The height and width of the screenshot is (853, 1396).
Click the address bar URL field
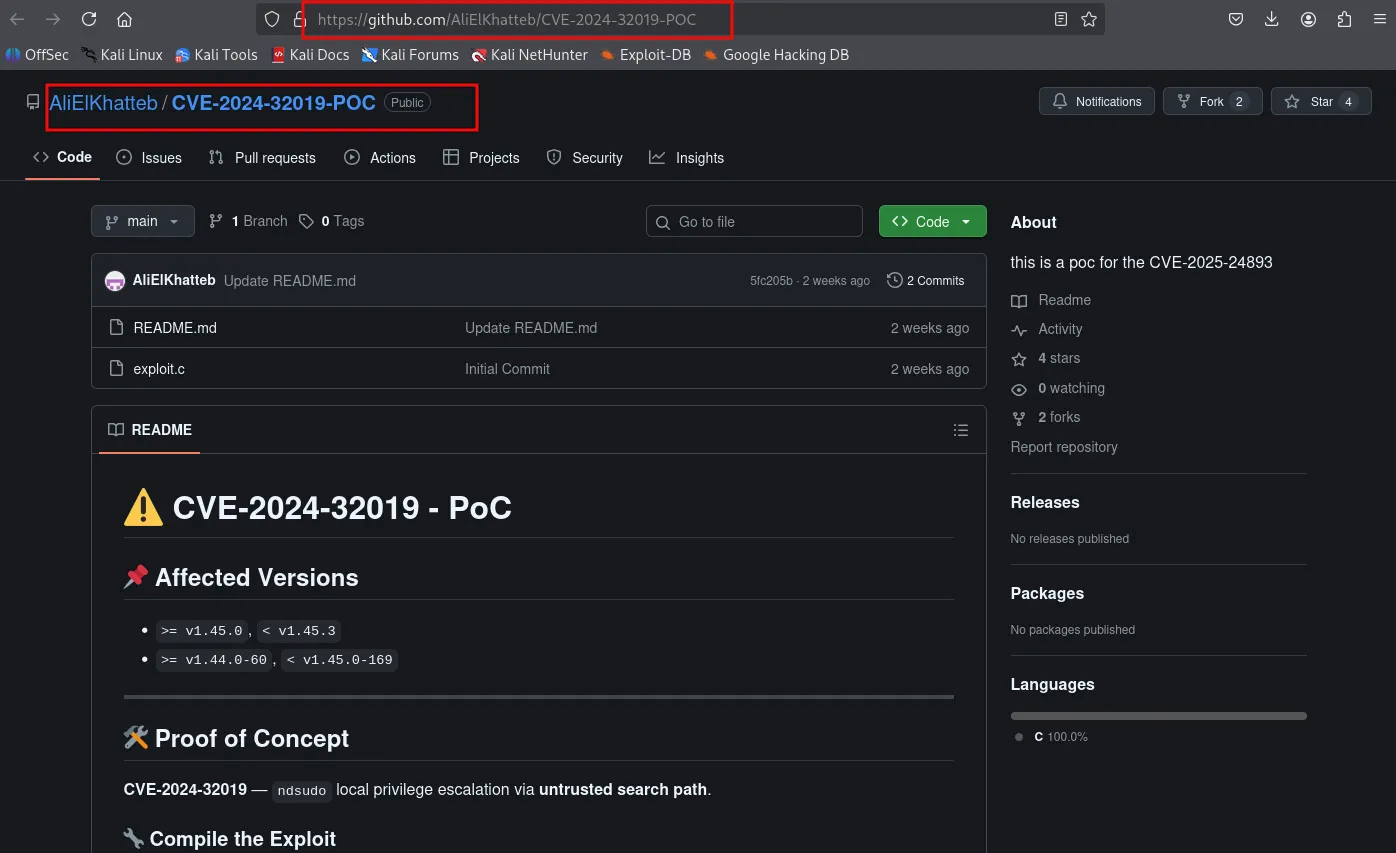click(x=680, y=19)
